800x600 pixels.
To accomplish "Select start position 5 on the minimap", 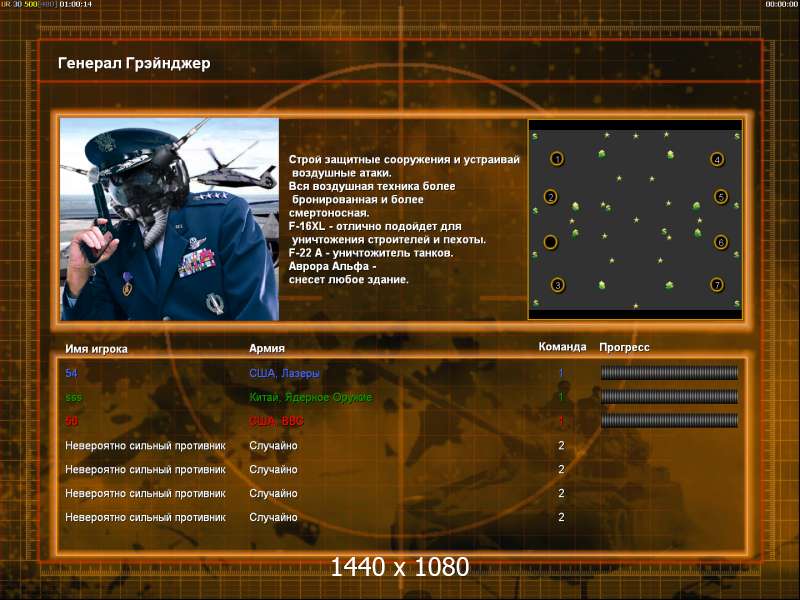I will click(721, 197).
